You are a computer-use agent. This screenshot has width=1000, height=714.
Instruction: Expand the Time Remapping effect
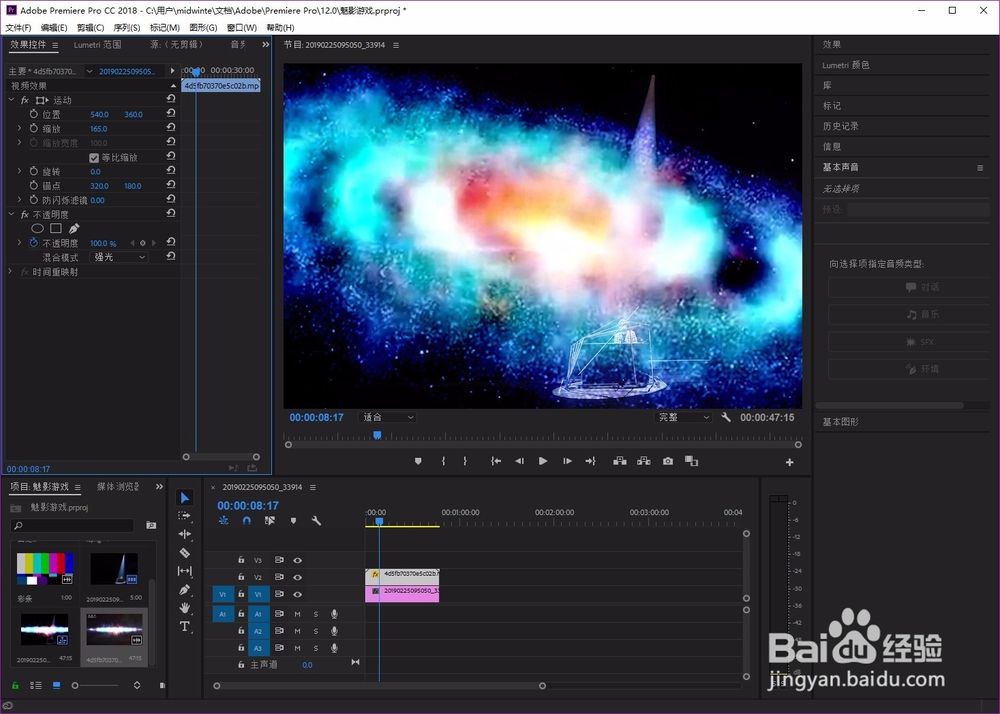tap(10, 272)
